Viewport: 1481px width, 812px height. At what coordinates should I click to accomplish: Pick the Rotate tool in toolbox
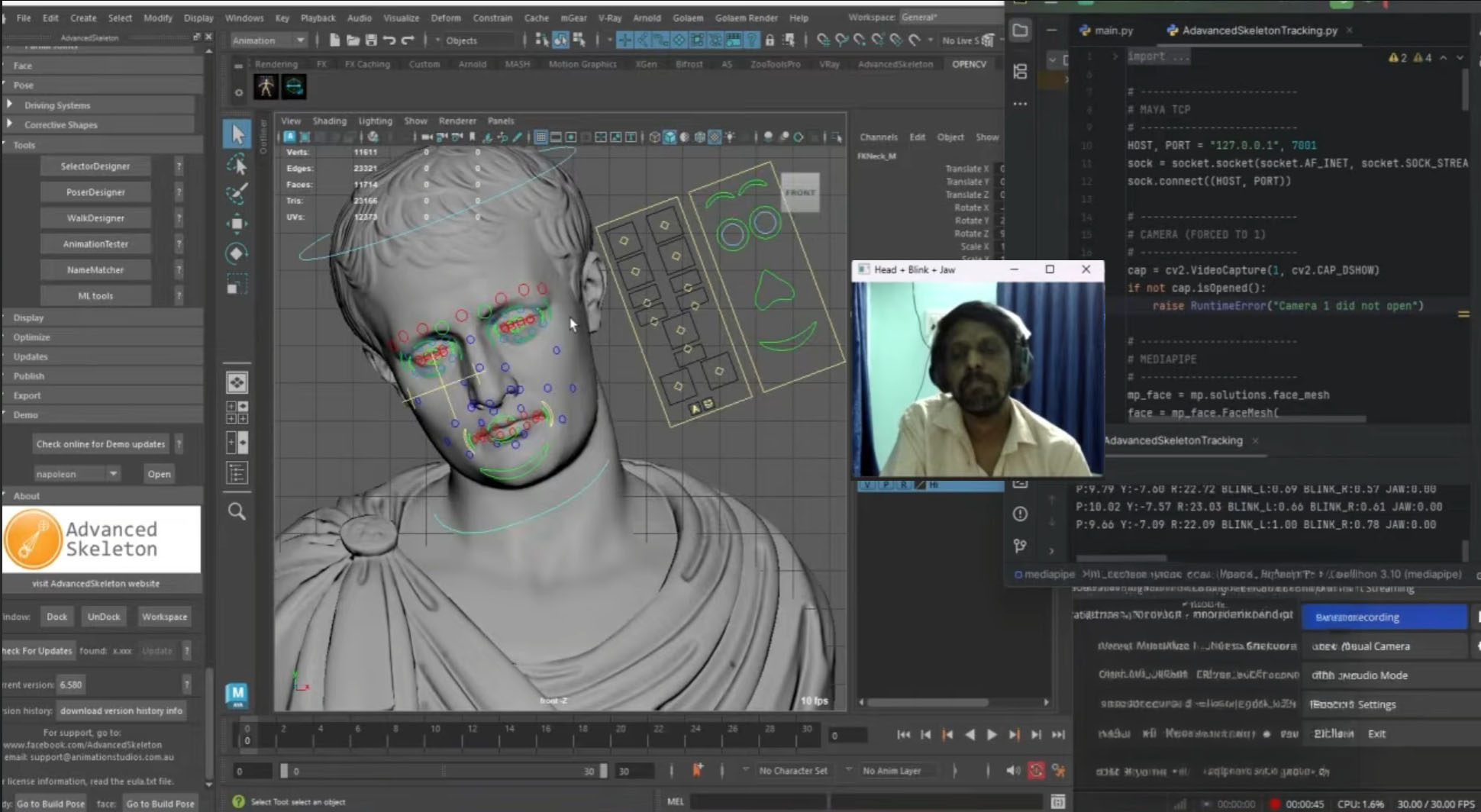(x=237, y=253)
